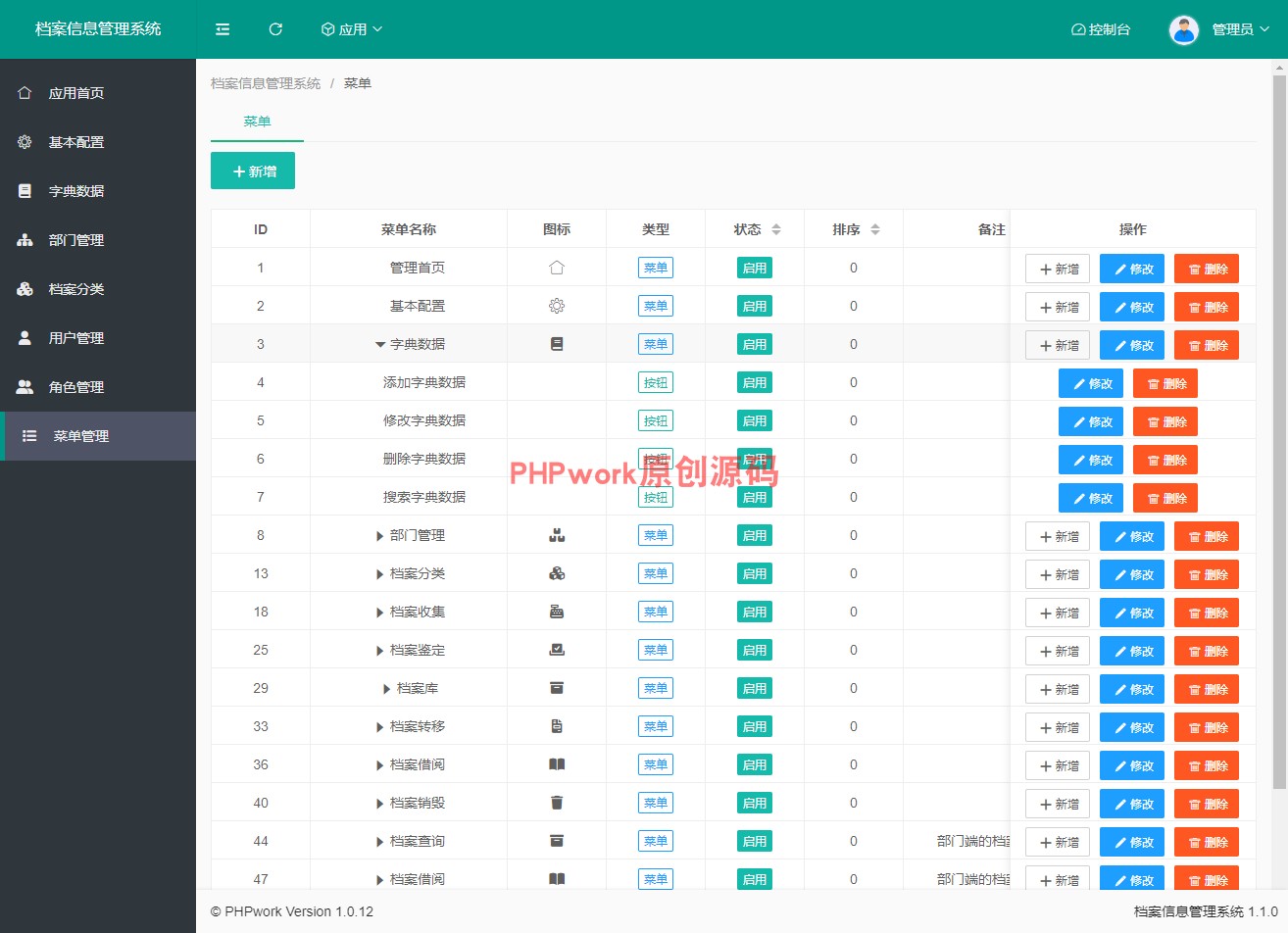Click the icon in 部门管理 row
Screen dimensions: 1288x933
pyautogui.click(x=557, y=535)
